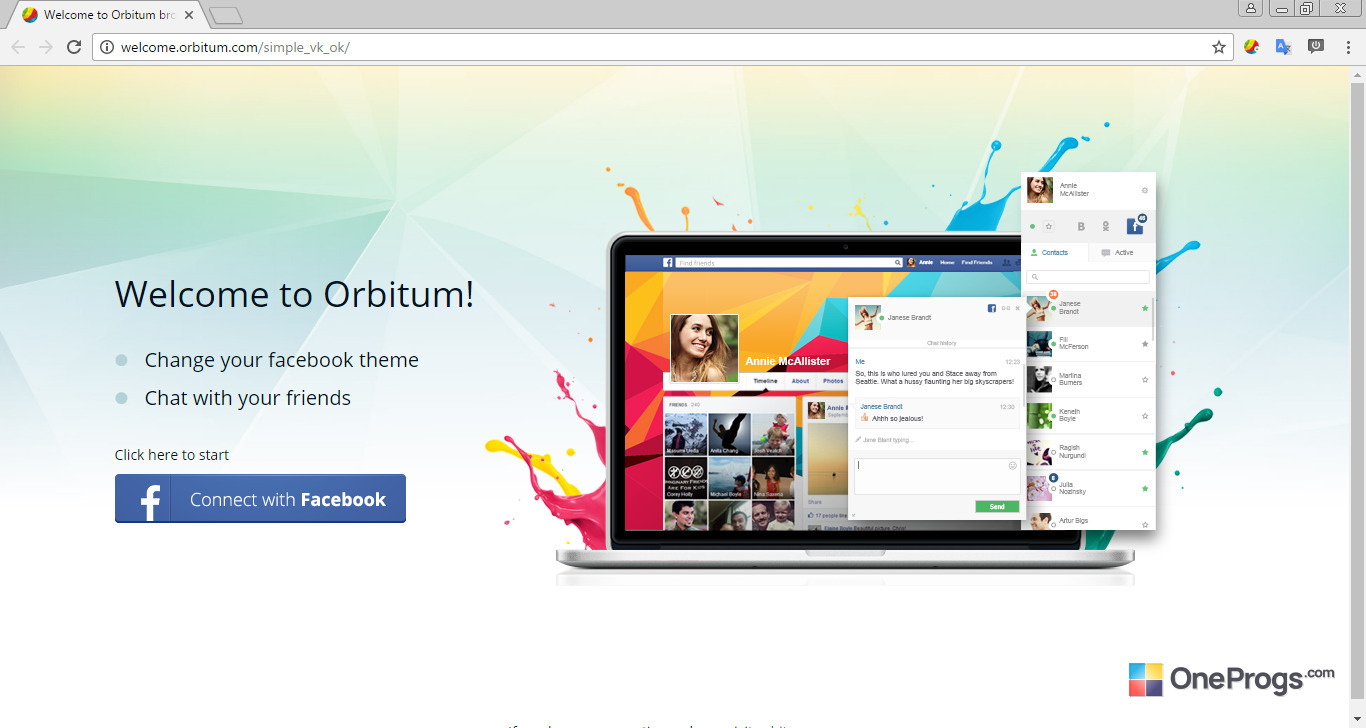
Task: Click Annie McAllister's profile photo on the cover
Action: [x=704, y=348]
